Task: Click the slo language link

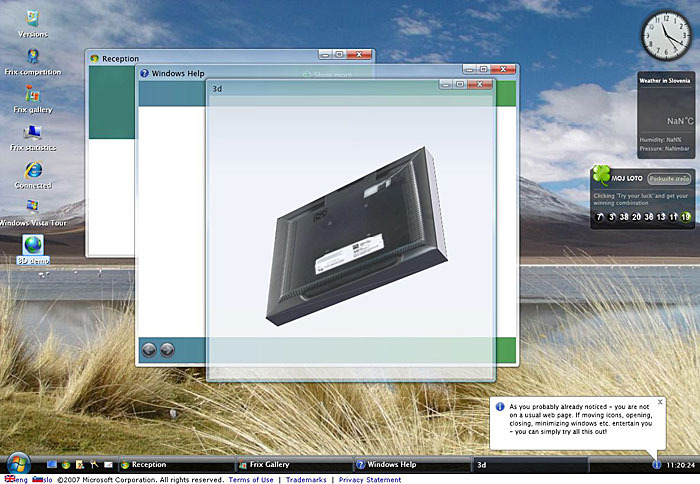Action: click(x=48, y=480)
